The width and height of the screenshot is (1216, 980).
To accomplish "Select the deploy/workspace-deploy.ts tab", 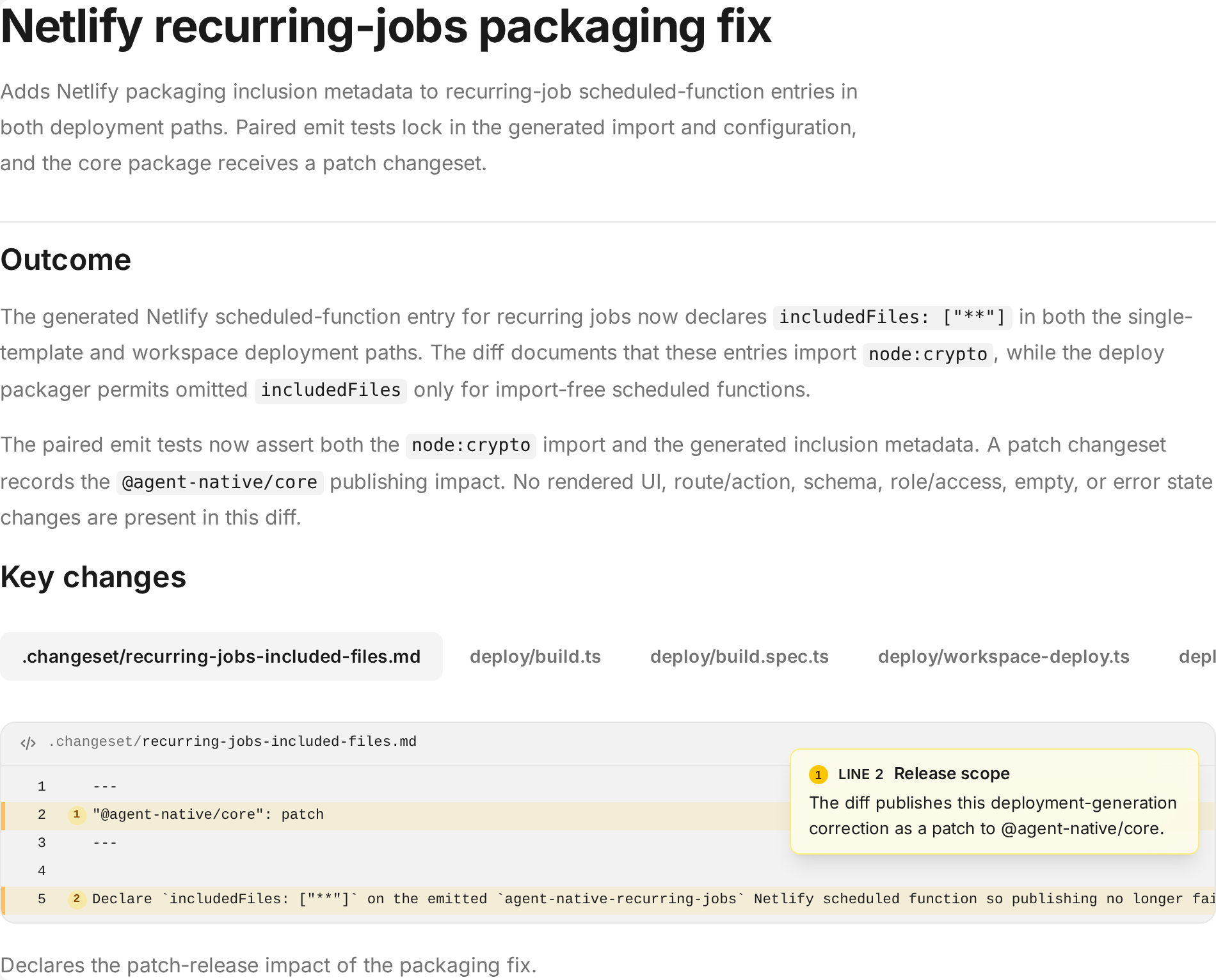I will (x=1004, y=656).
